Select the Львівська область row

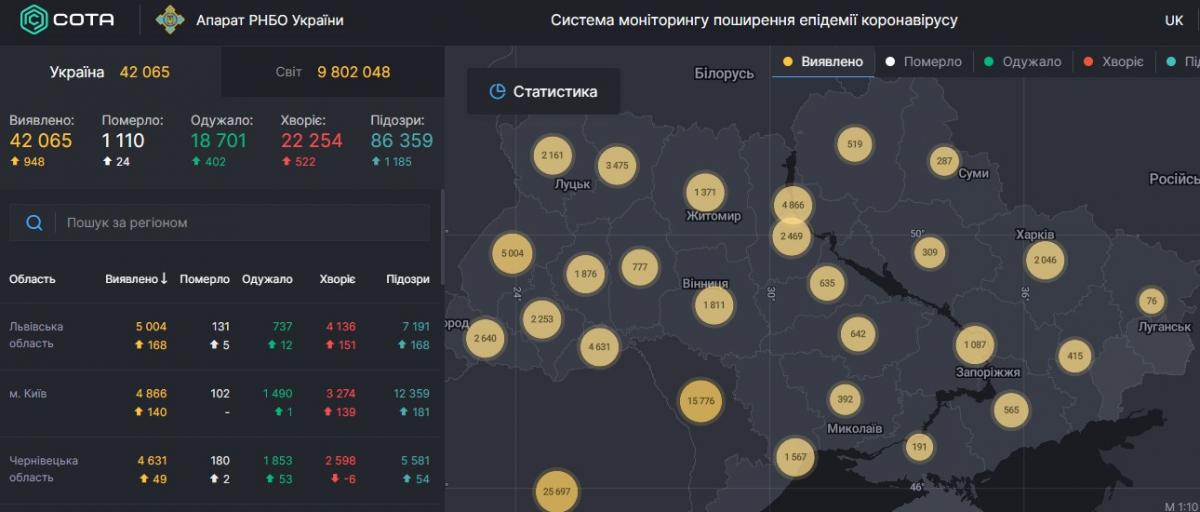(x=220, y=336)
